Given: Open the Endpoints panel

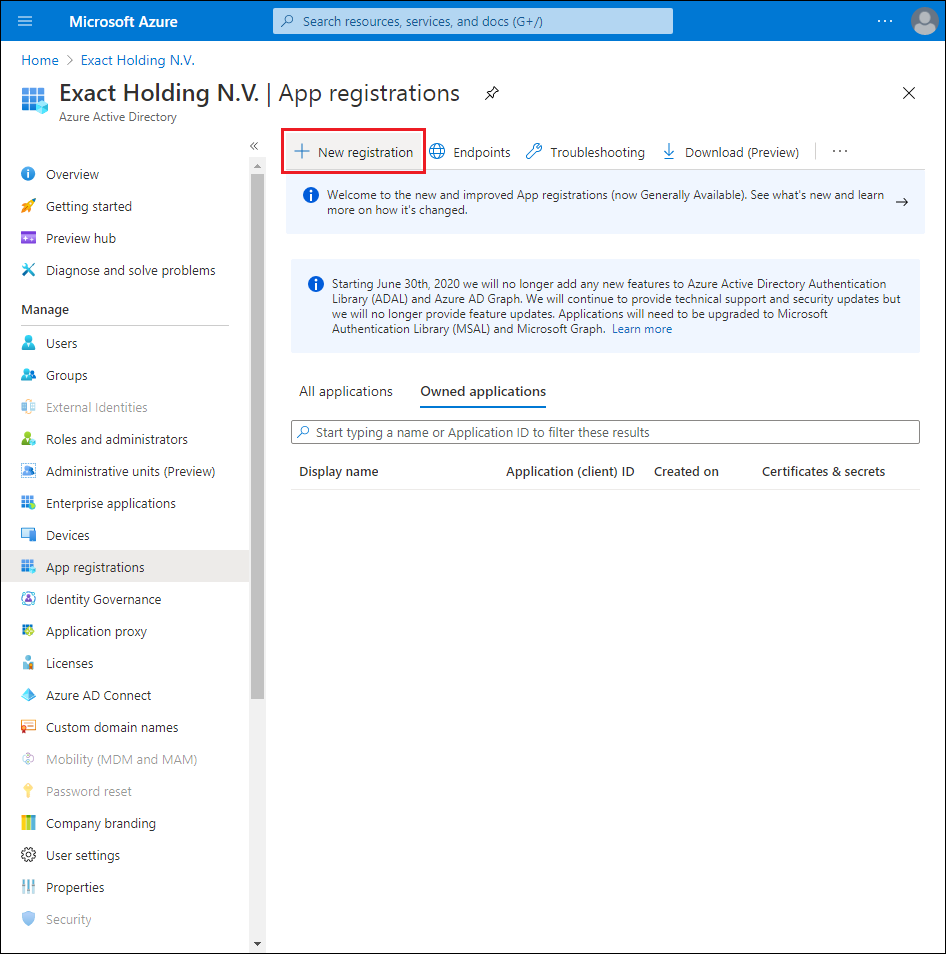Looking at the screenshot, I should (470, 151).
